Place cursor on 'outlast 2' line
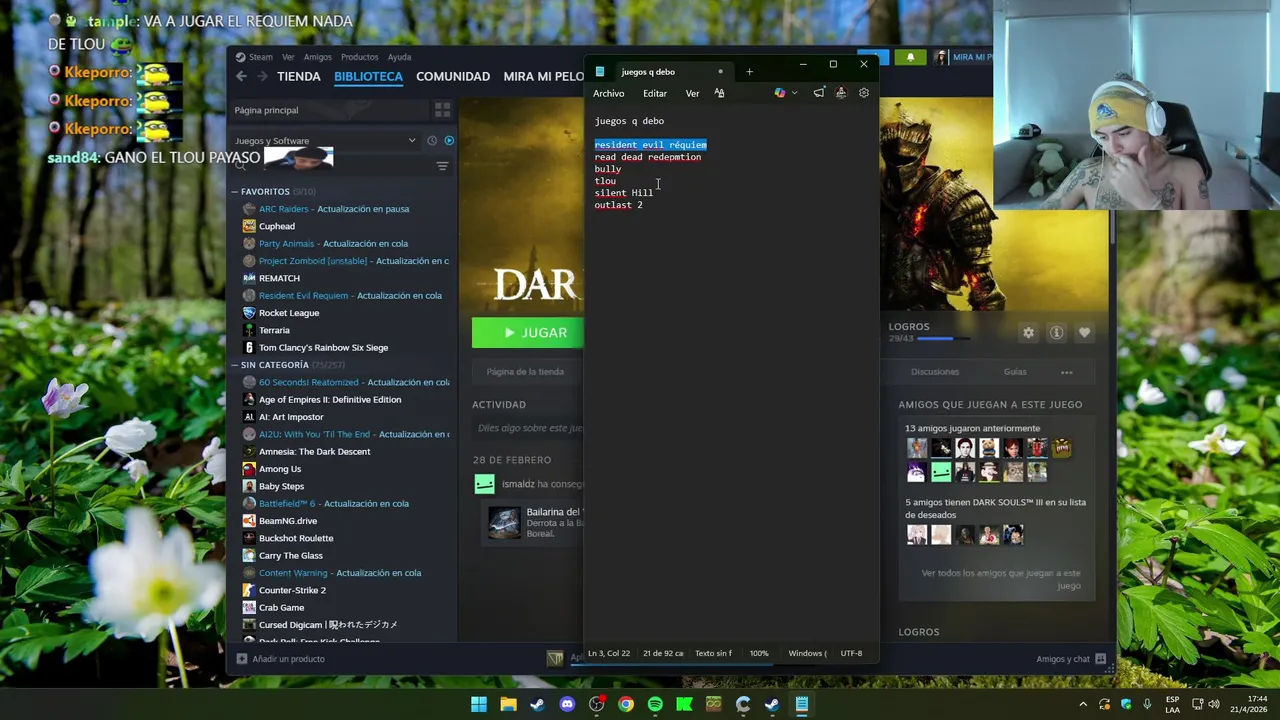The image size is (1280, 720). 618,205
